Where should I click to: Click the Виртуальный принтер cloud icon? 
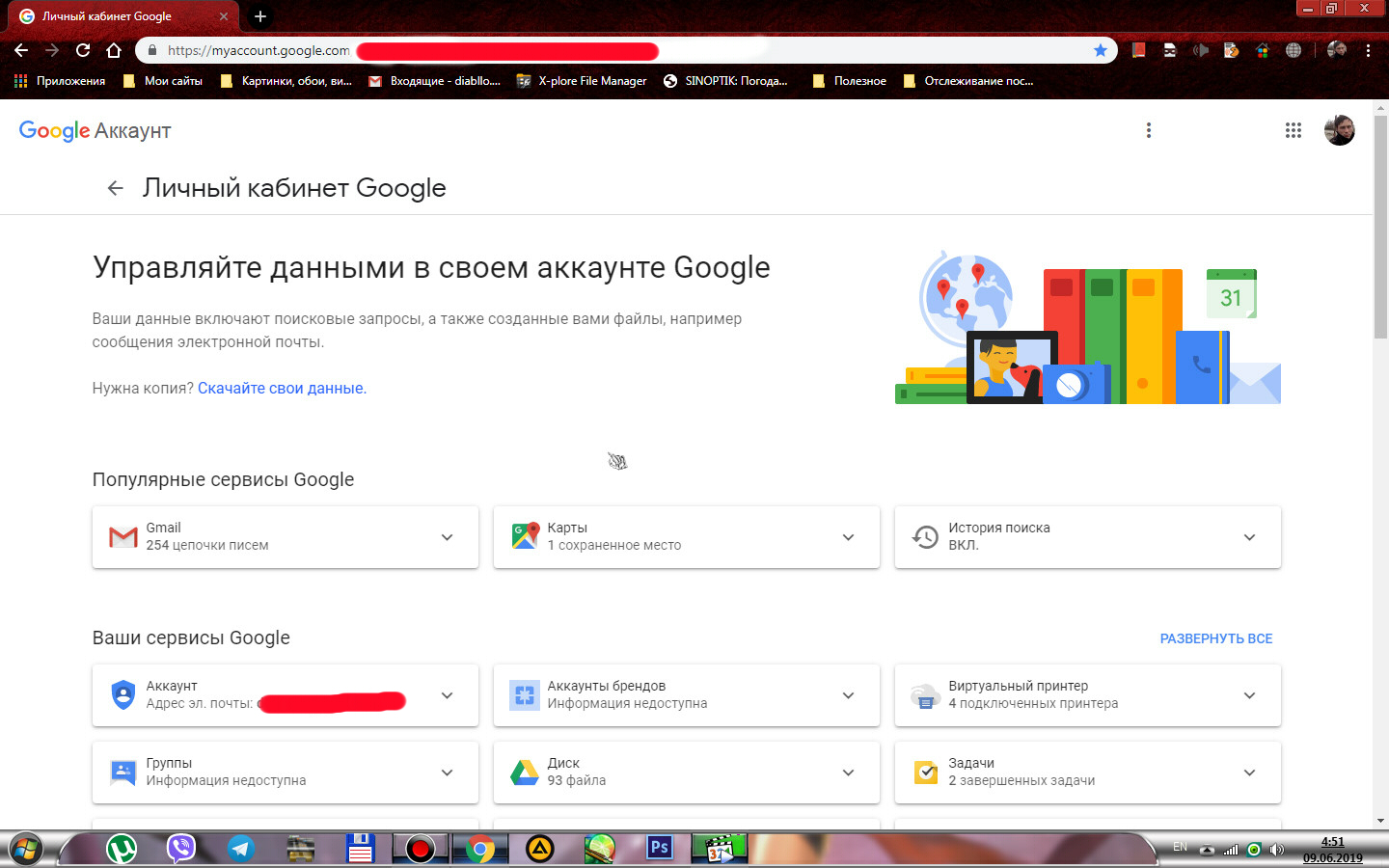(925, 695)
